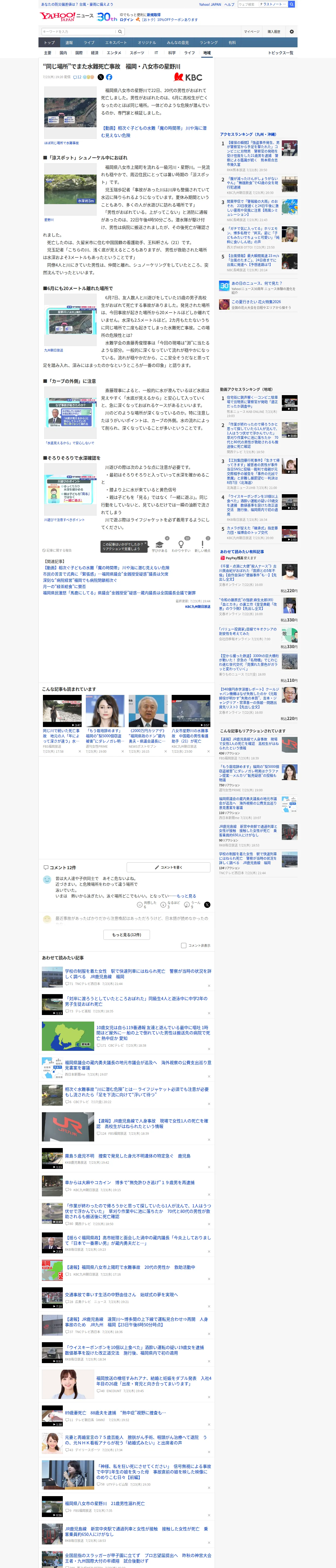Share the article on X
The image size is (336, 1568).
tap(101, 77)
